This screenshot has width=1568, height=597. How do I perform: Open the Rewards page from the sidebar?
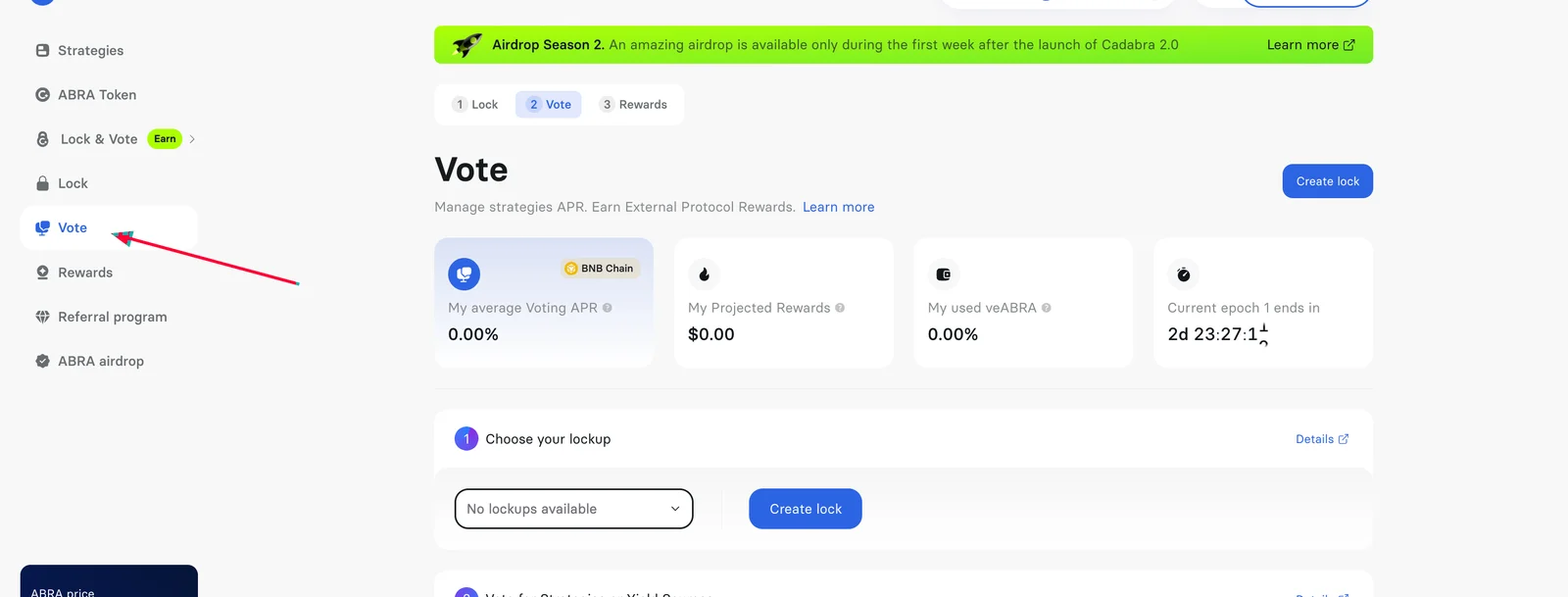pyautogui.click(x=73, y=273)
